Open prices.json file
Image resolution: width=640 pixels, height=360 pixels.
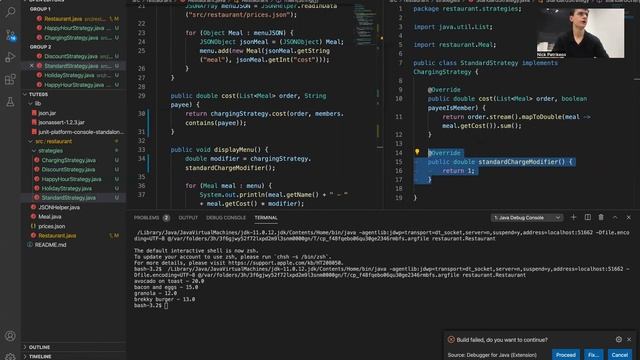(73, 226)
